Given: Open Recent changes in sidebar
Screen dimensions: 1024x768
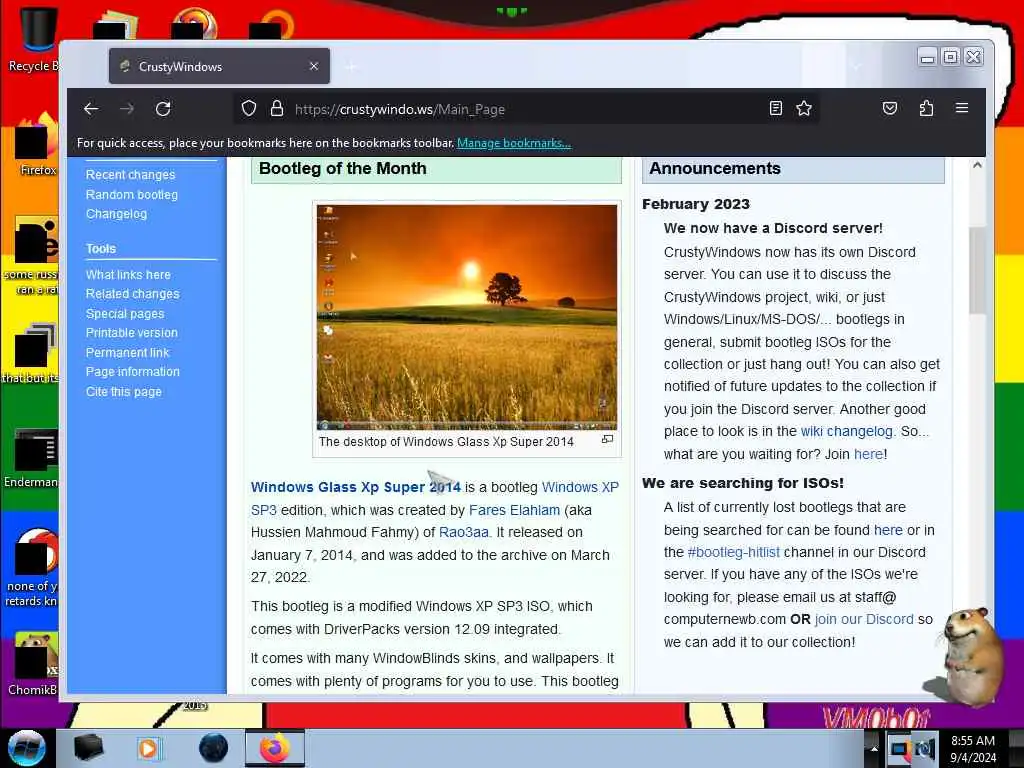Looking at the screenshot, I should click(131, 175).
